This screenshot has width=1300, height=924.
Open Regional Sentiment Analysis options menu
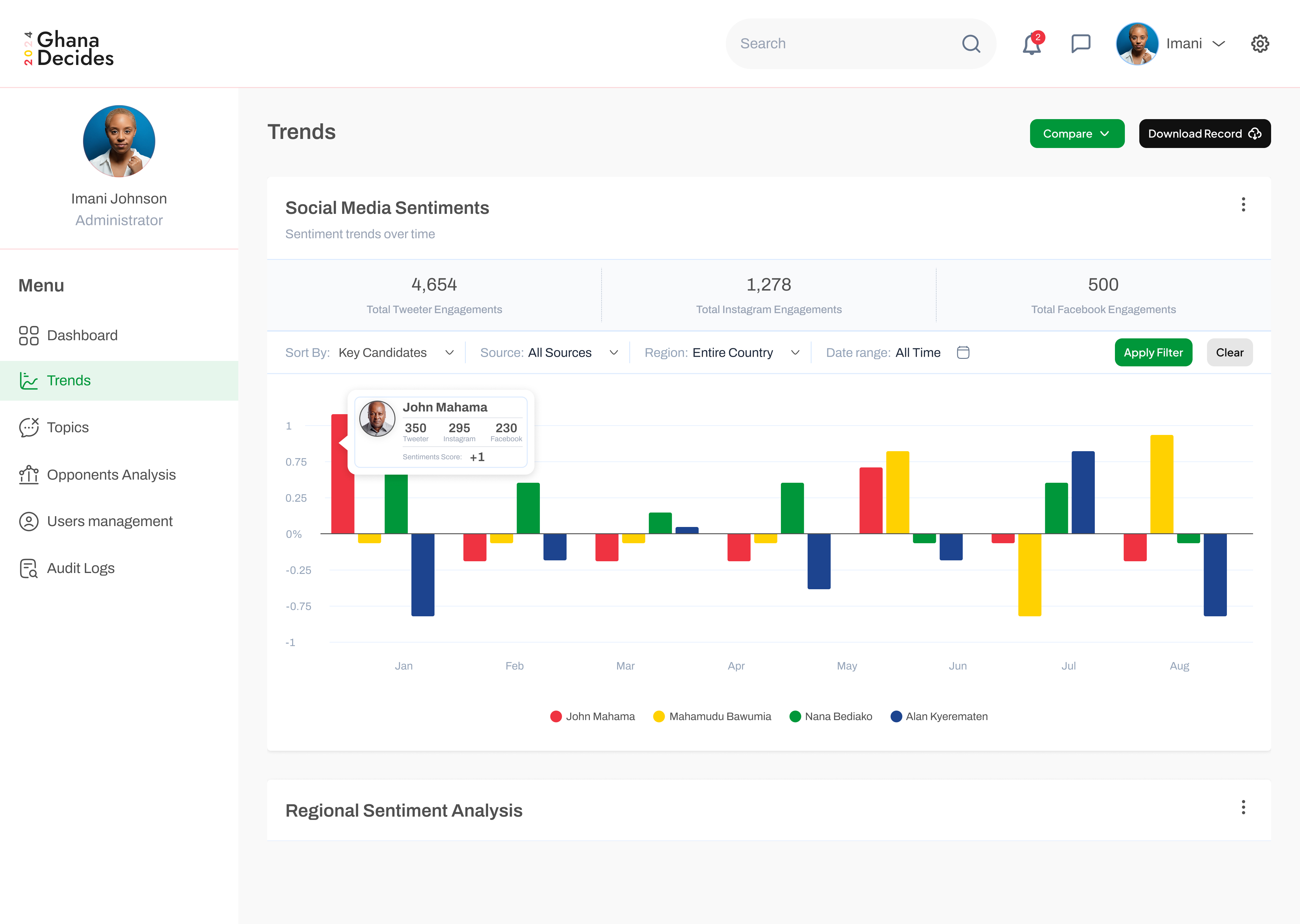(x=1243, y=807)
